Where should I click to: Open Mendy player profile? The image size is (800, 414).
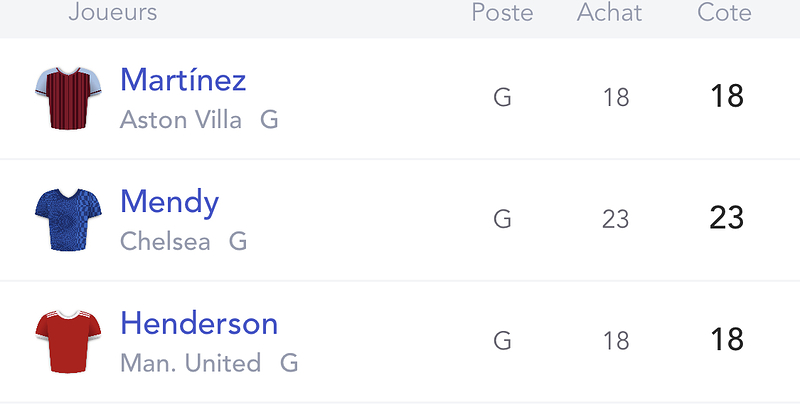[169, 203]
